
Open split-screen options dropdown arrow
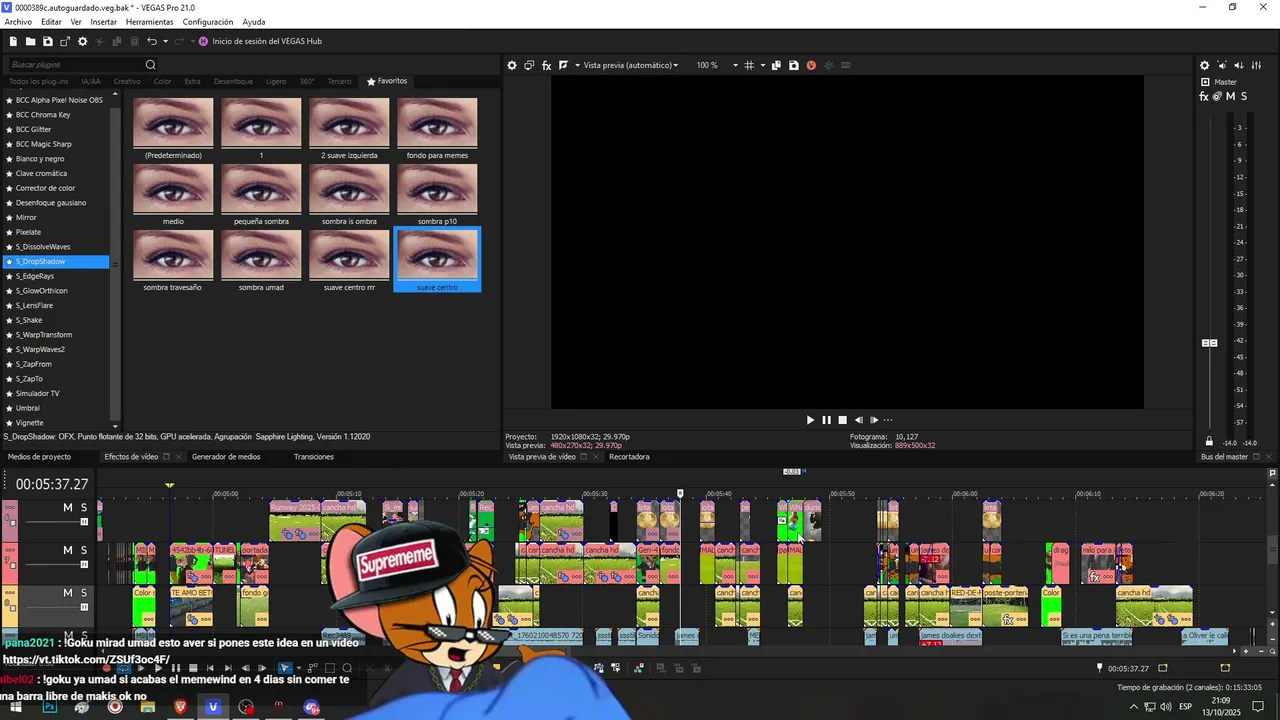[x=576, y=65]
